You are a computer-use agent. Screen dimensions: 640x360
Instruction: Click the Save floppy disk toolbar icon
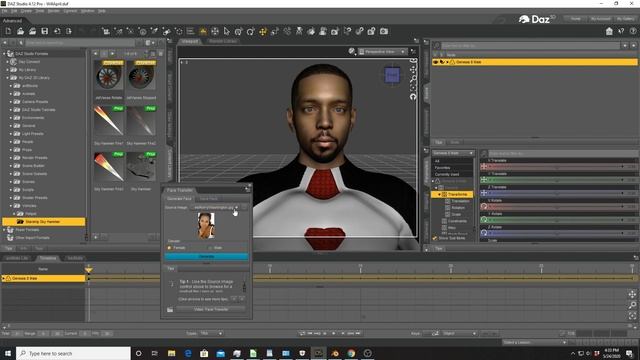click(x=44, y=31)
